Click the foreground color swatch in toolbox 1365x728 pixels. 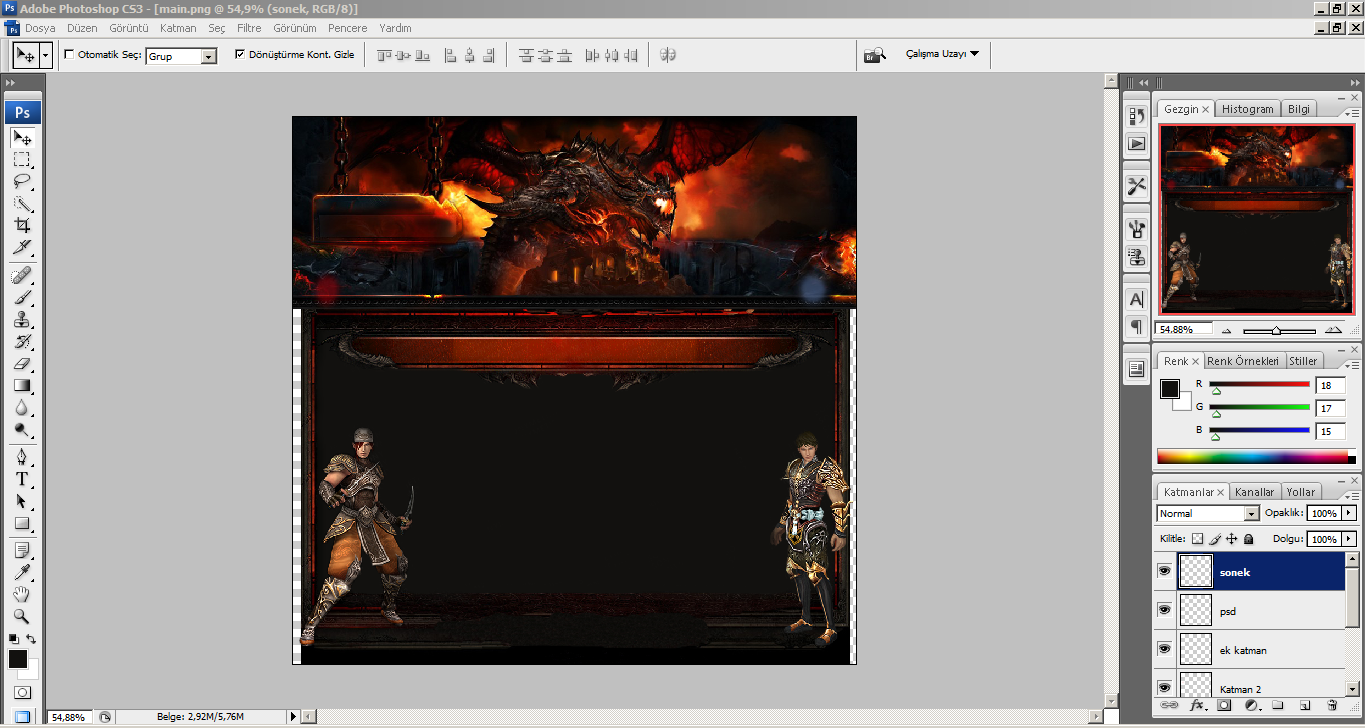tap(18, 659)
